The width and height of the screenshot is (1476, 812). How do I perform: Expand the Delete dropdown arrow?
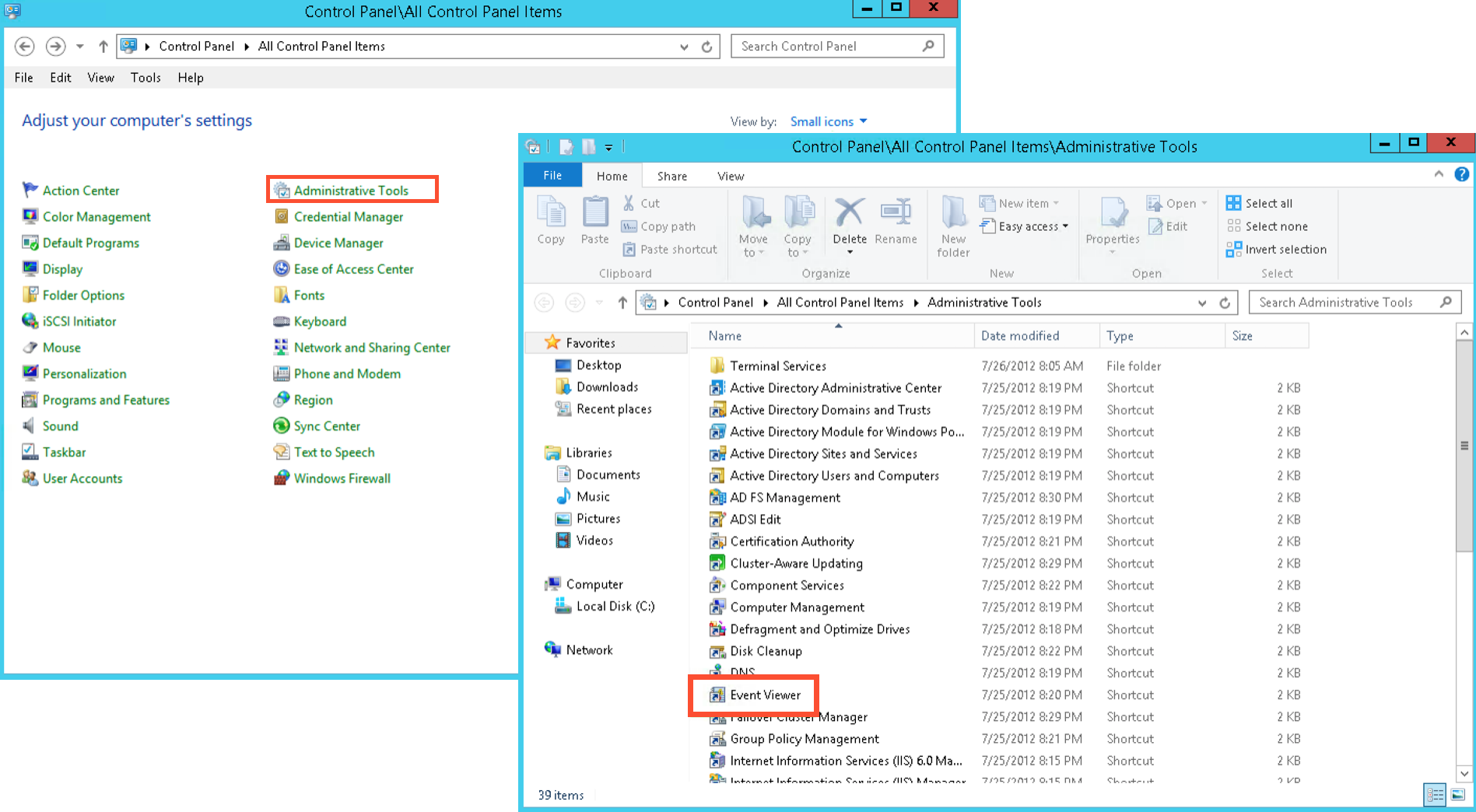[850, 252]
